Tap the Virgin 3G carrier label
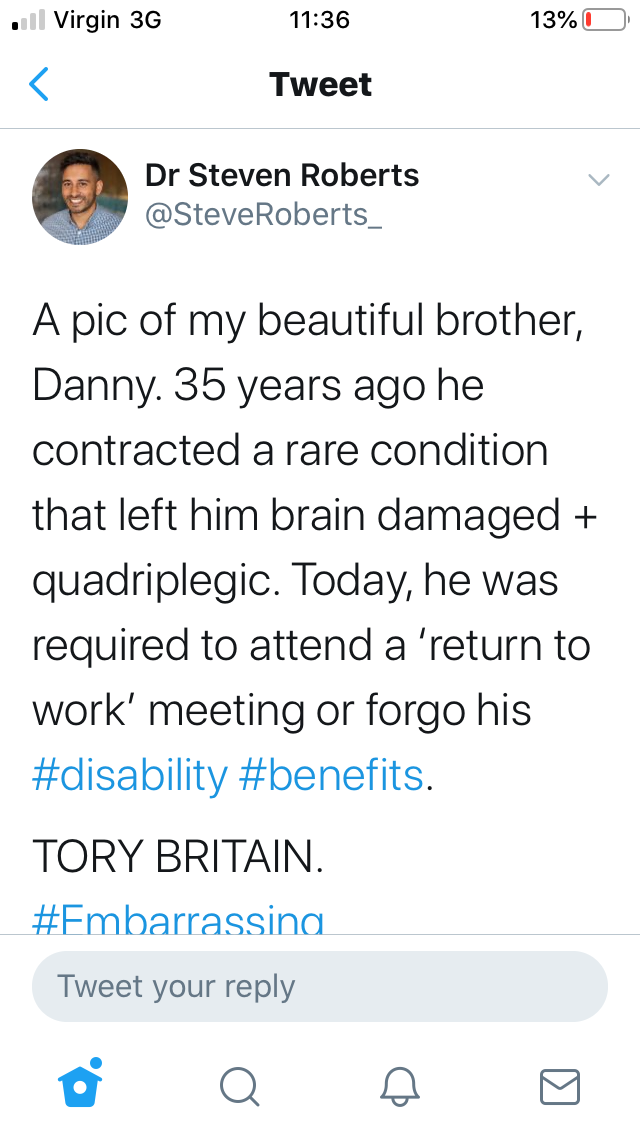Image resolution: width=640 pixels, height=1136 pixels. (x=108, y=20)
